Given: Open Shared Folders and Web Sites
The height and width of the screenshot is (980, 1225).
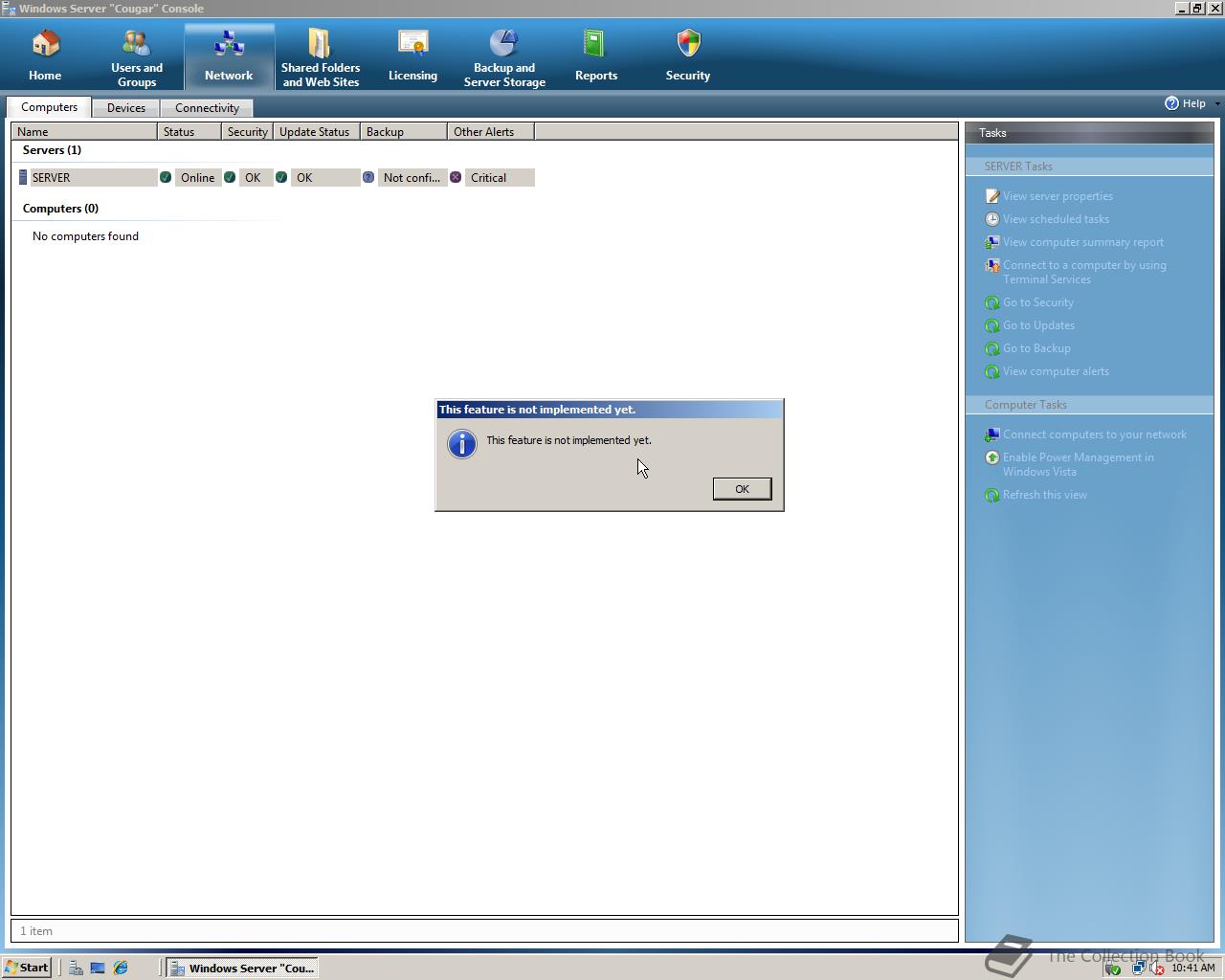Looking at the screenshot, I should click(321, 57).
